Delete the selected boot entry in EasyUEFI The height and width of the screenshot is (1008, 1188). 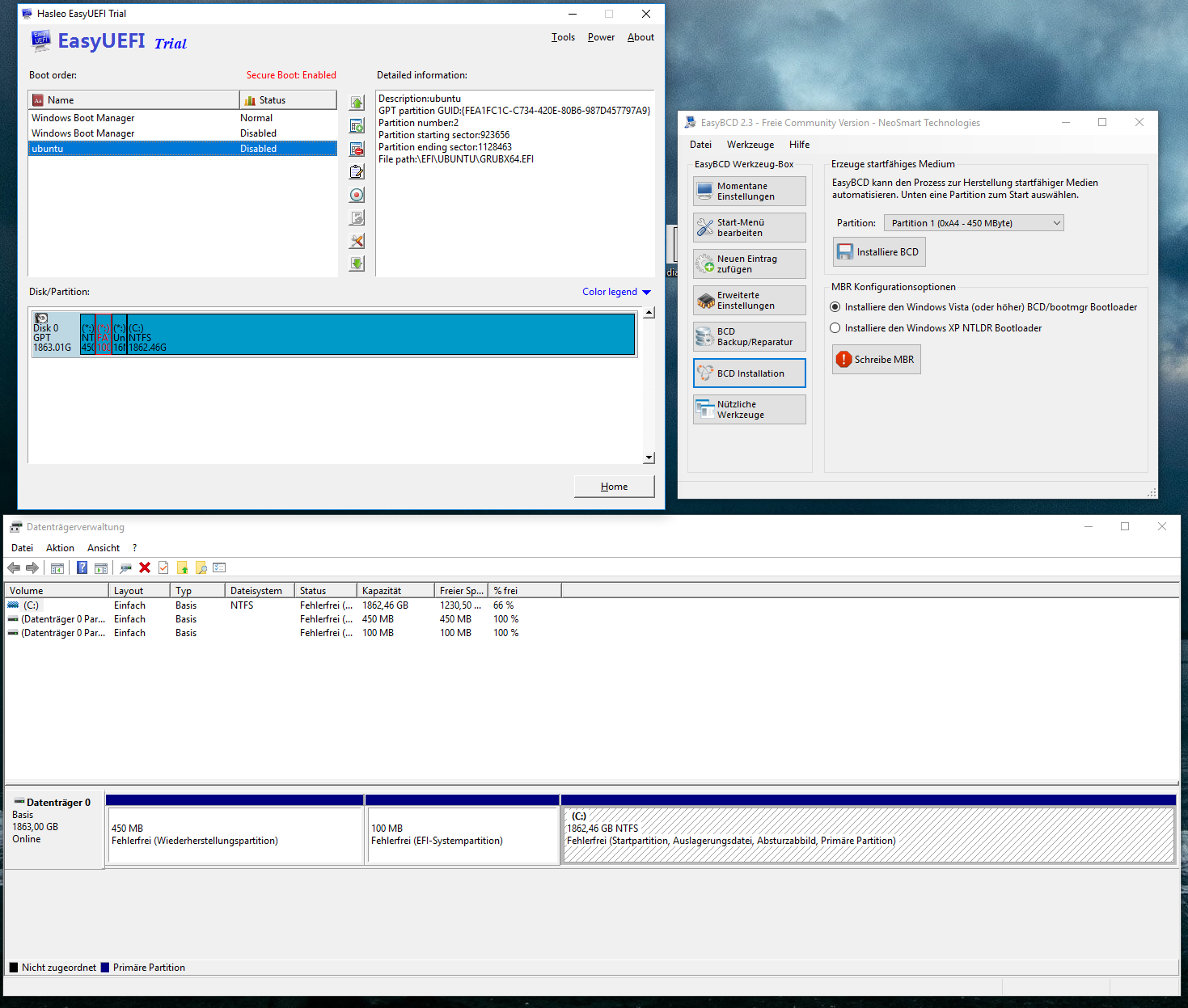click(357, 150)
